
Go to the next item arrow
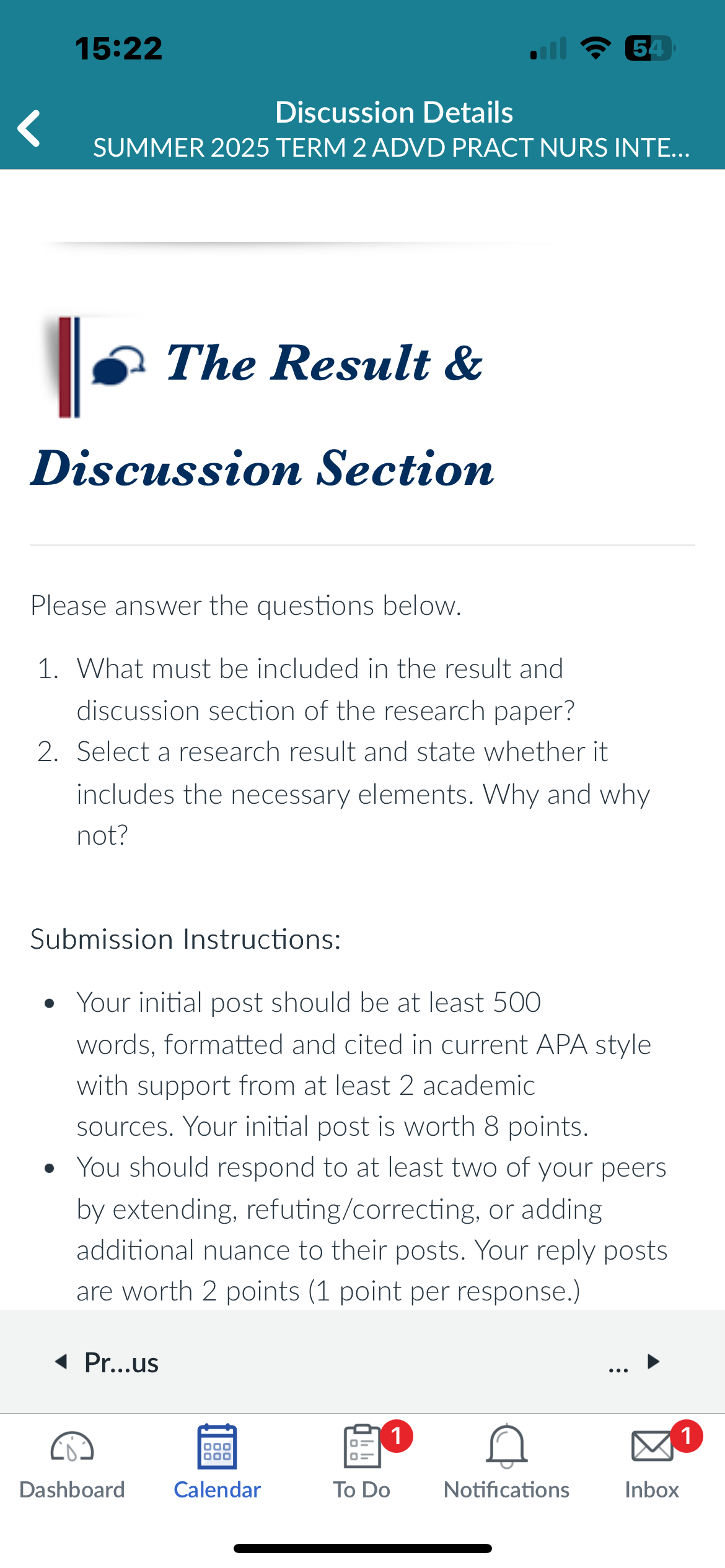click(x=653, y=1361)
